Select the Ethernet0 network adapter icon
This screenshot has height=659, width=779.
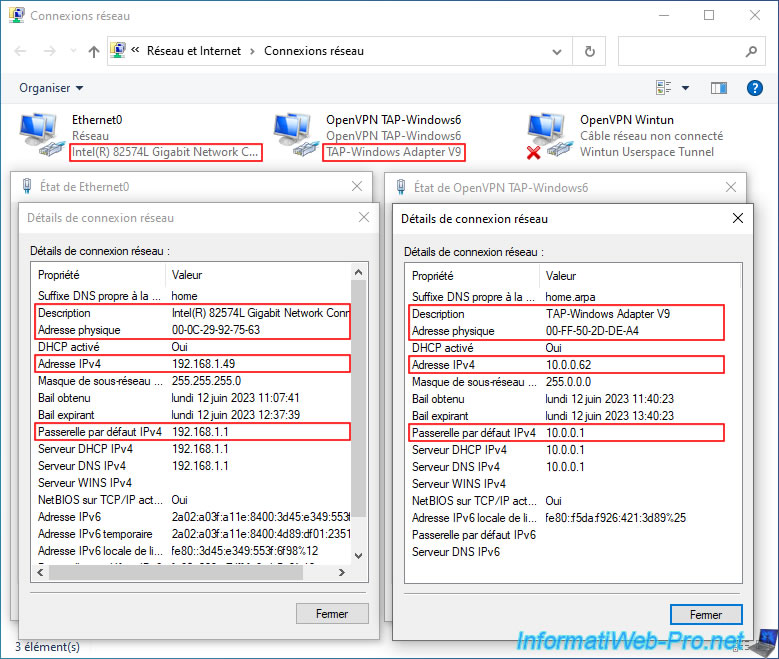click(42, 135)
